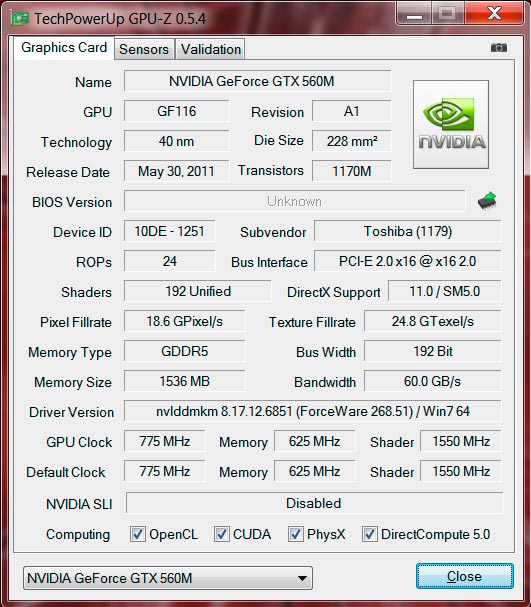Image resolution: width=531 pixels, height=607 pixels.
Task: Click the ROPs value 24
Action: [x=170, y=261]
